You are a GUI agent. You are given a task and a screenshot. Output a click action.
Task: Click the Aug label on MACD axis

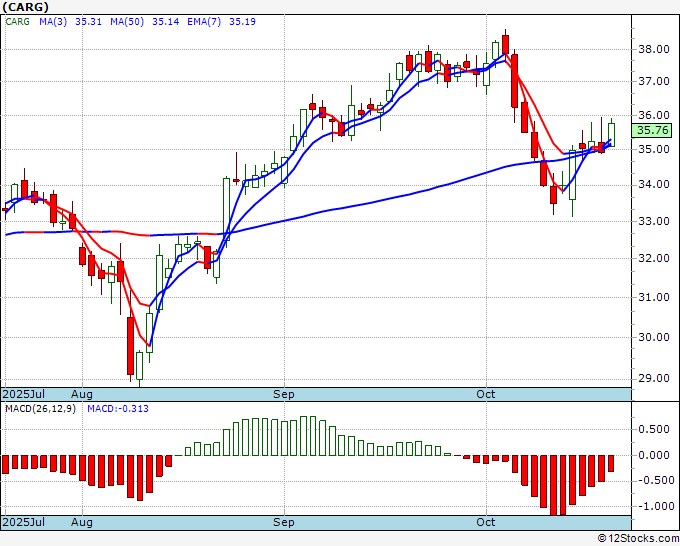pos(82,522)
